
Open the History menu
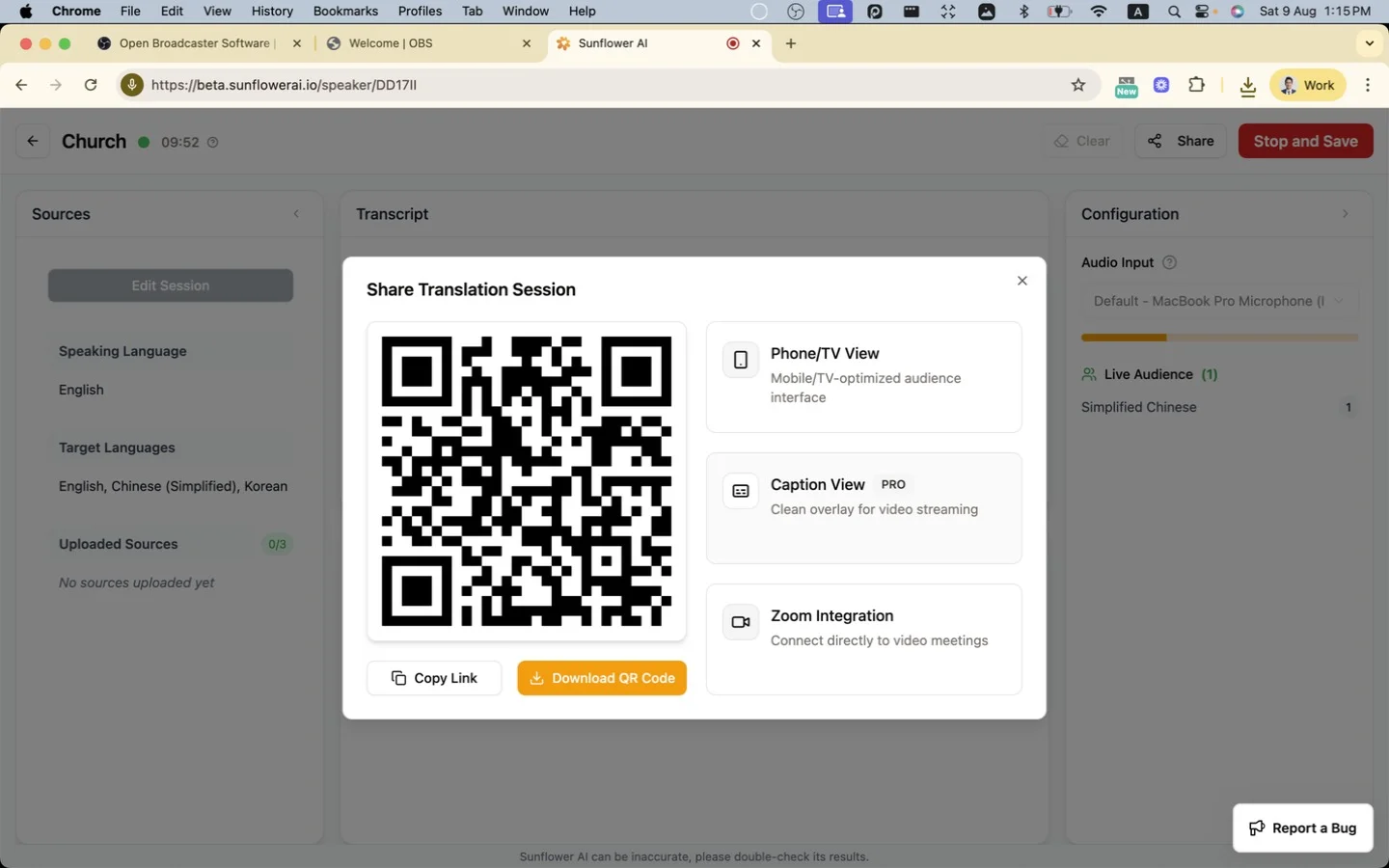(x=272, y=12)
